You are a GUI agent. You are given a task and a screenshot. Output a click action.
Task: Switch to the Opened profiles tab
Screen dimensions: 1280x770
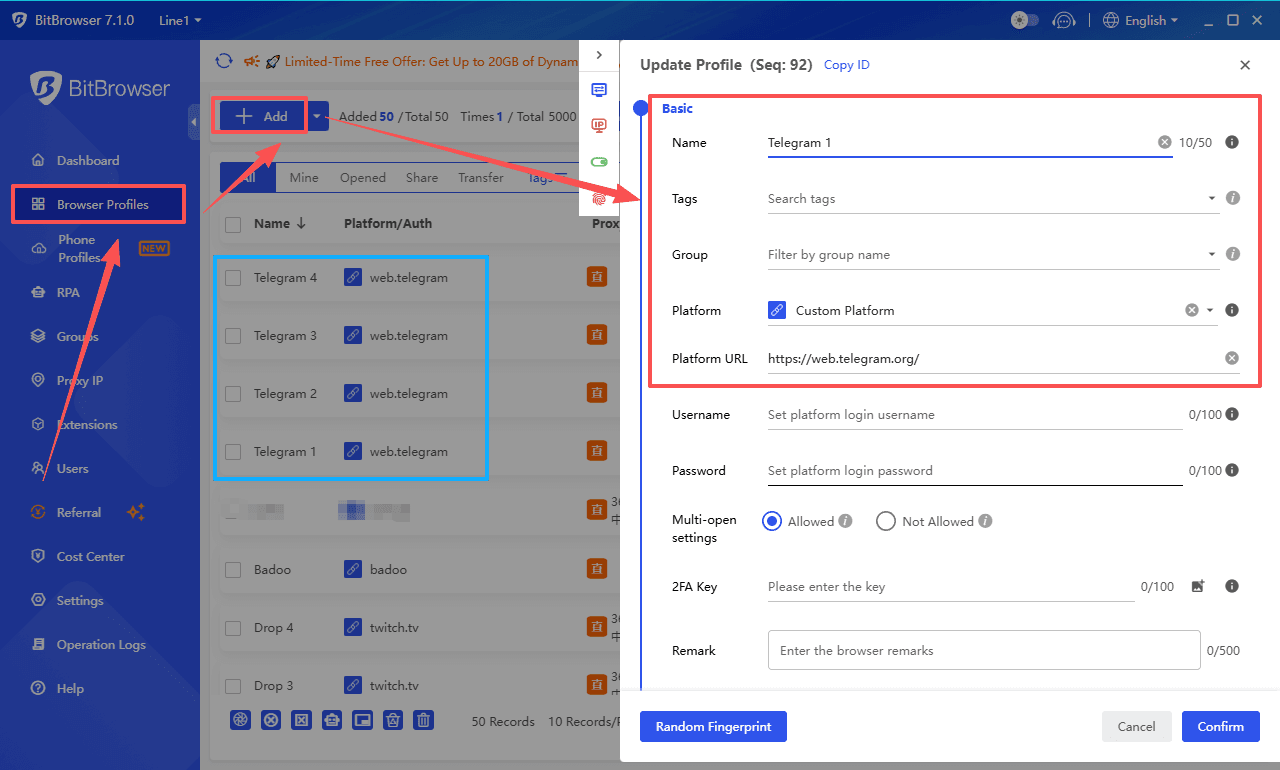(x=362, y=177)
